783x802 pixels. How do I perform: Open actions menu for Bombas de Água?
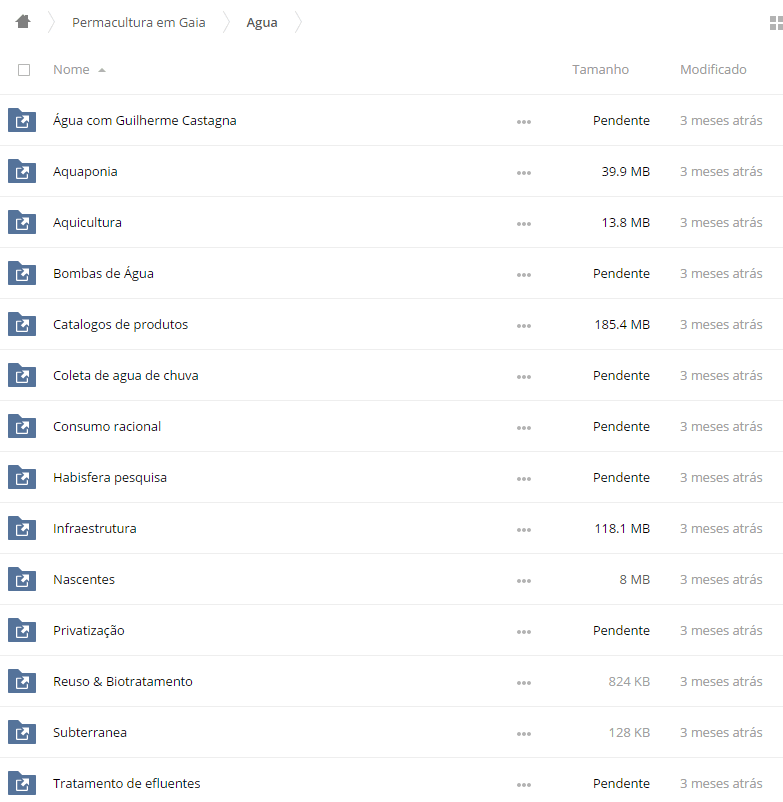[x=524, y=275]
